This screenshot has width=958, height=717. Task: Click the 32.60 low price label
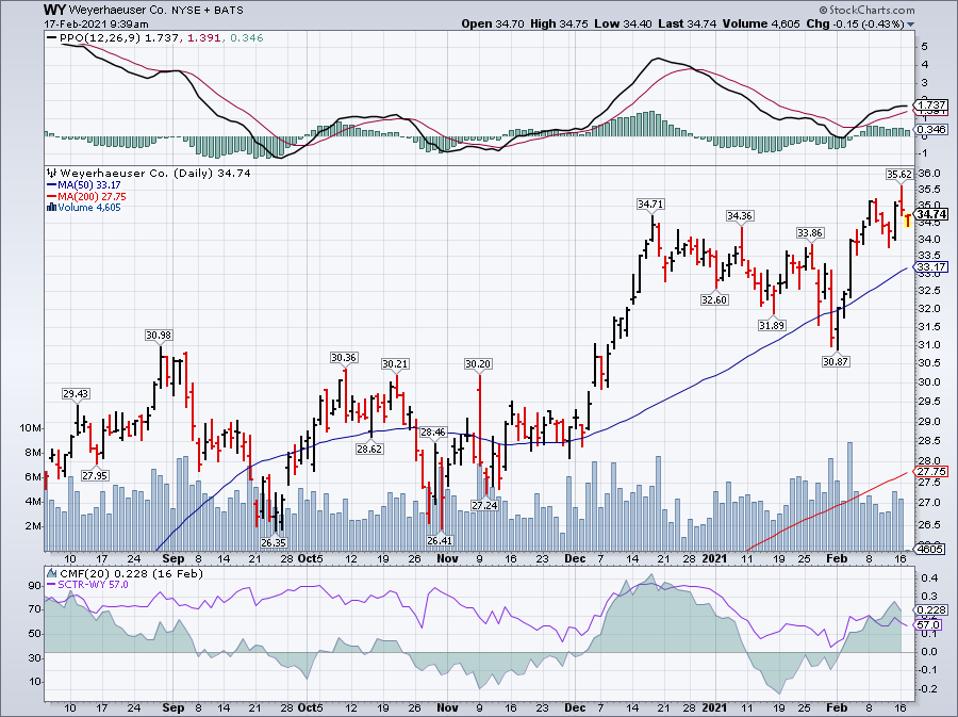click(x=714, y=300)
